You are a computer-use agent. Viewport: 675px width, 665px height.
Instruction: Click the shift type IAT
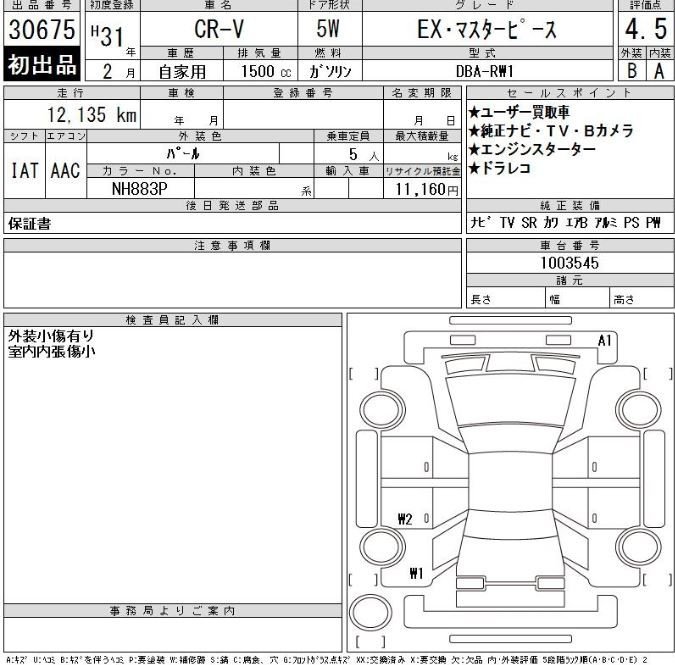click(x=24, y=170)
